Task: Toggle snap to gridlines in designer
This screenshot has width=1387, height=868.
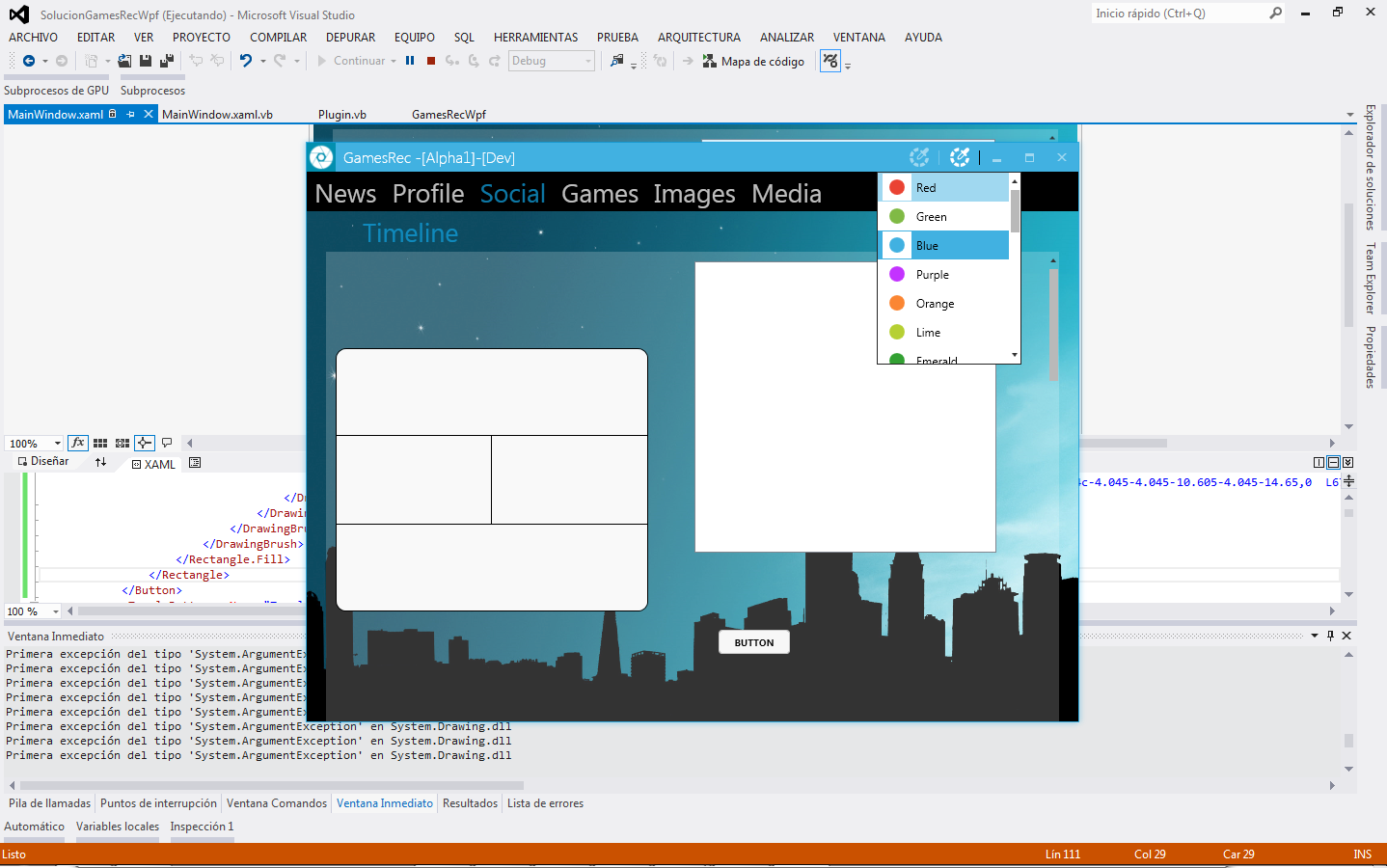Action: [122, 443]
